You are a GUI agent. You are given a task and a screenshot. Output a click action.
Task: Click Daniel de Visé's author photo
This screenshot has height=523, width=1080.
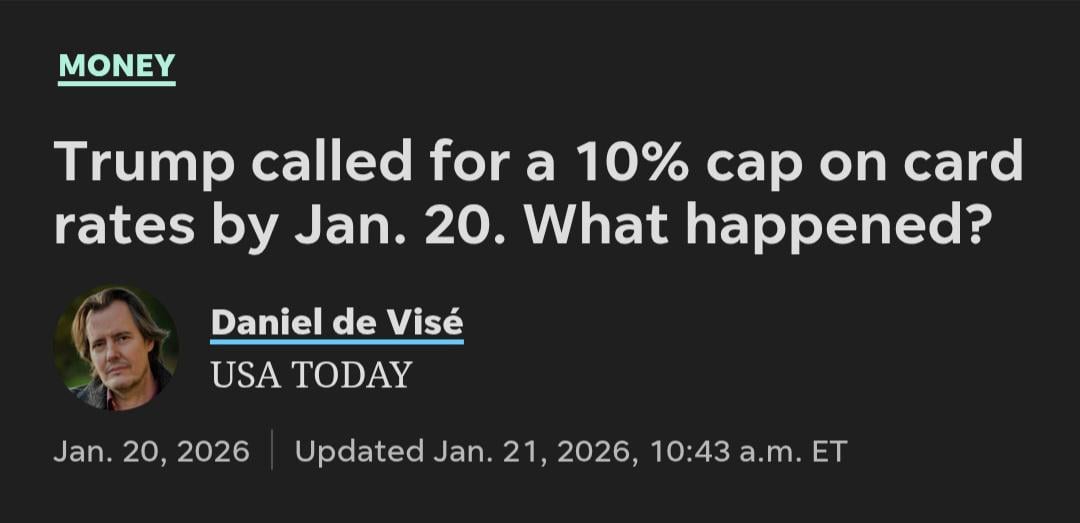pos(116,348)
